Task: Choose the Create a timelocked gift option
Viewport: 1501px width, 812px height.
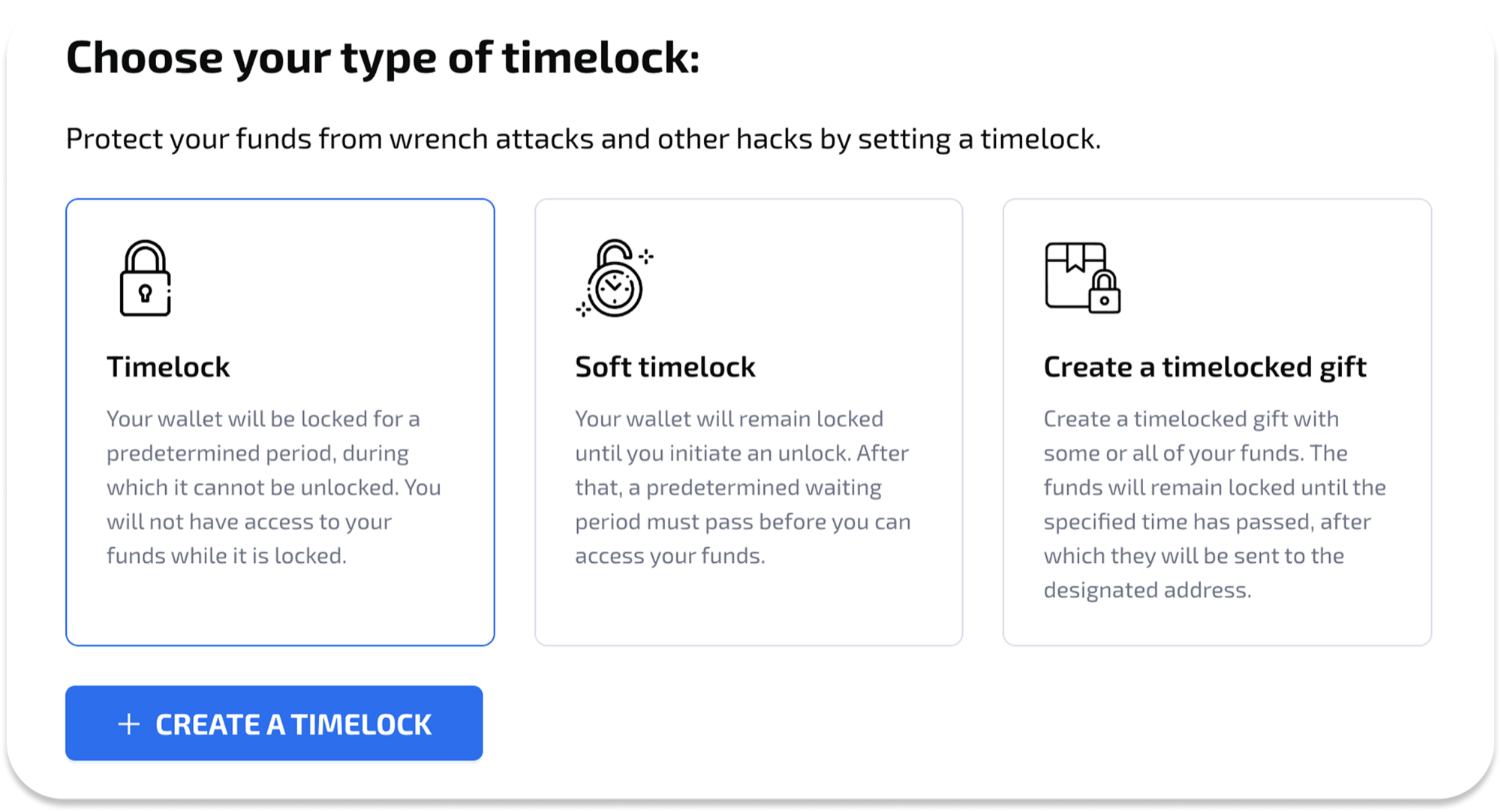Action: point(1217,420)
